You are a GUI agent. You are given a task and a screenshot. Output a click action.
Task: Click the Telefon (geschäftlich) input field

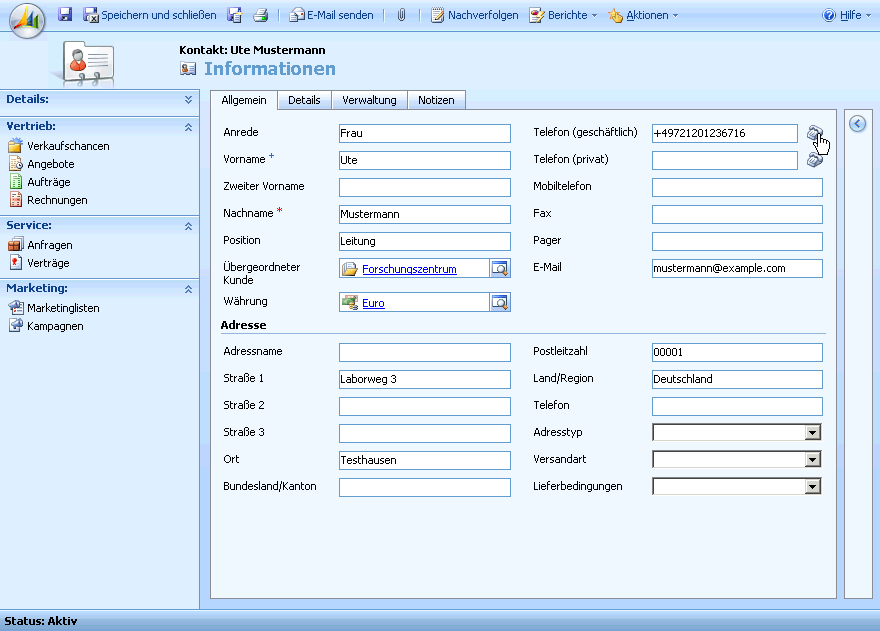click(725, 133)
